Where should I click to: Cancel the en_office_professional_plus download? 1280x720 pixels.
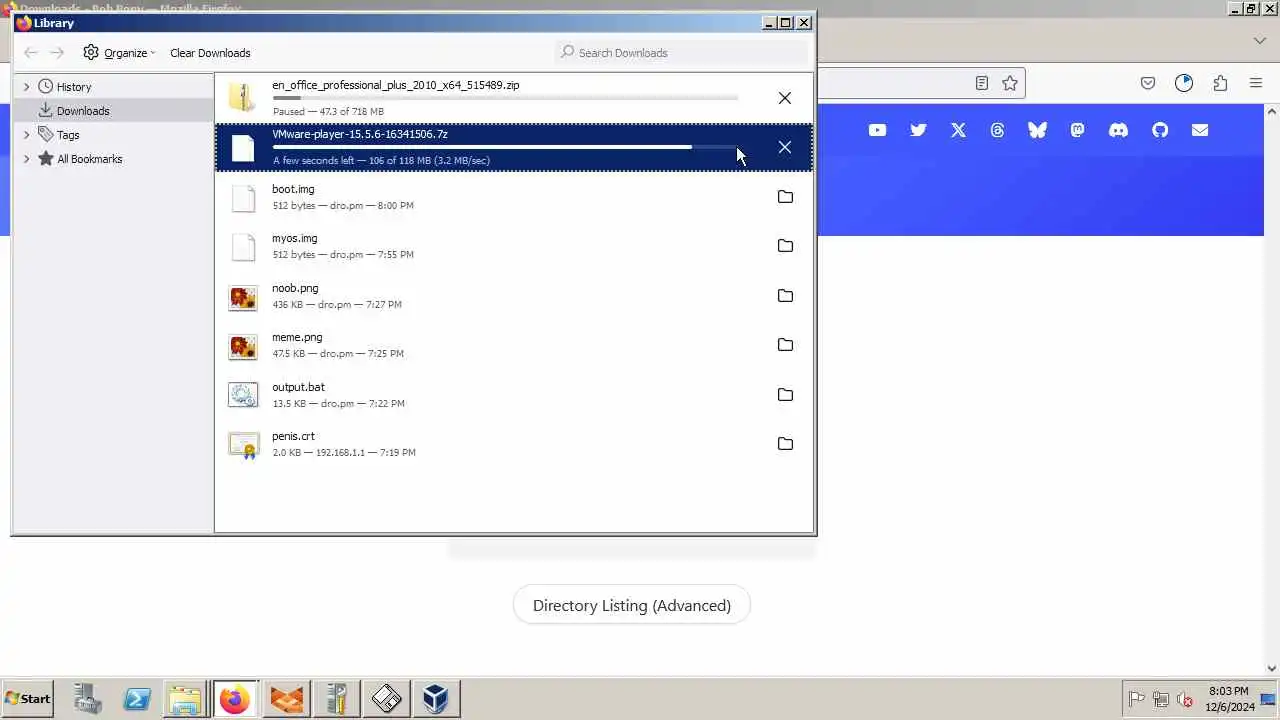pos(785,98)
